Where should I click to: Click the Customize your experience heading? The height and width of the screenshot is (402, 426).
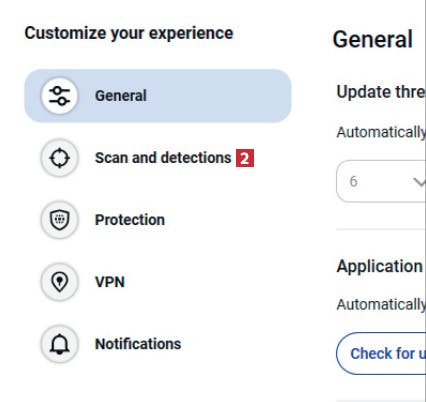(x=129, y=33)
